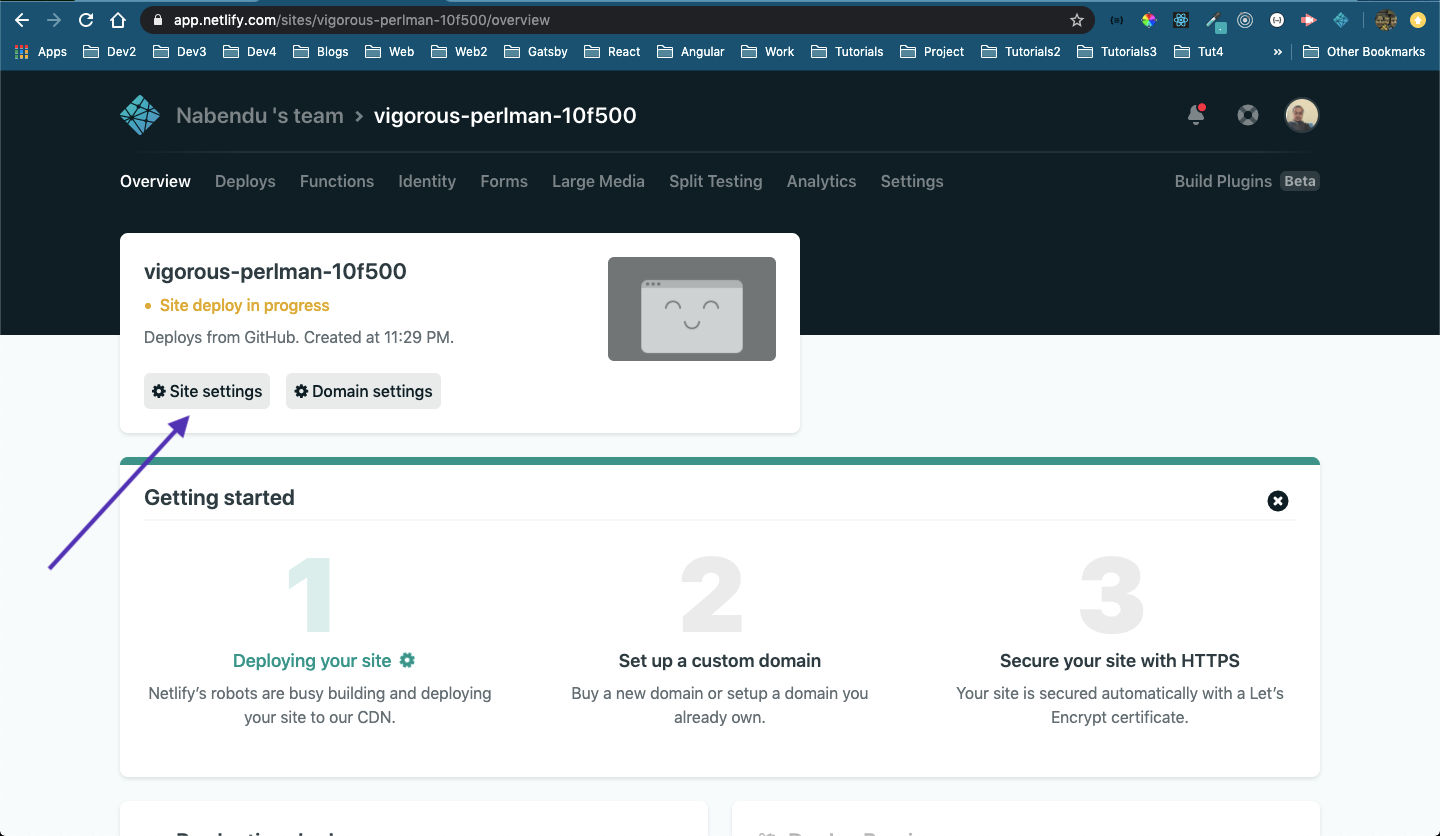Open the Gatsby bookmarks folder
Screen dimensions: 1440x836
coord(536,51)
